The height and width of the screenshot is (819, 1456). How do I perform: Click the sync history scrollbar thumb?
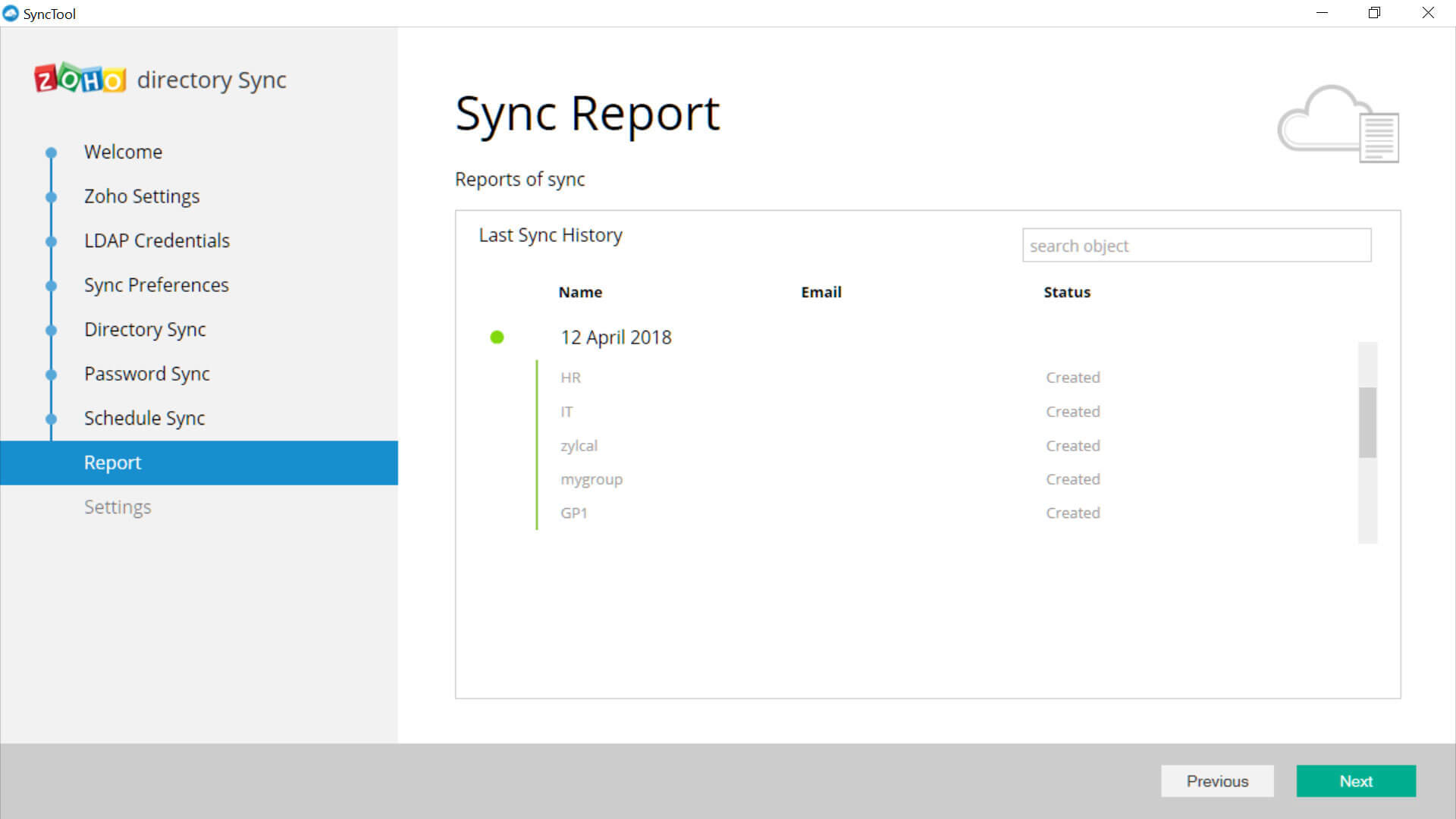1367,422
